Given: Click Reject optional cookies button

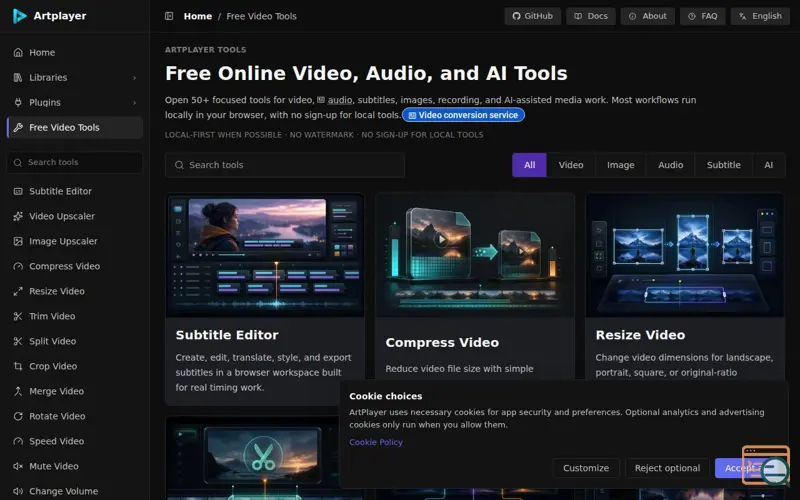Looking at the screenshot, I should click(667, 468).
